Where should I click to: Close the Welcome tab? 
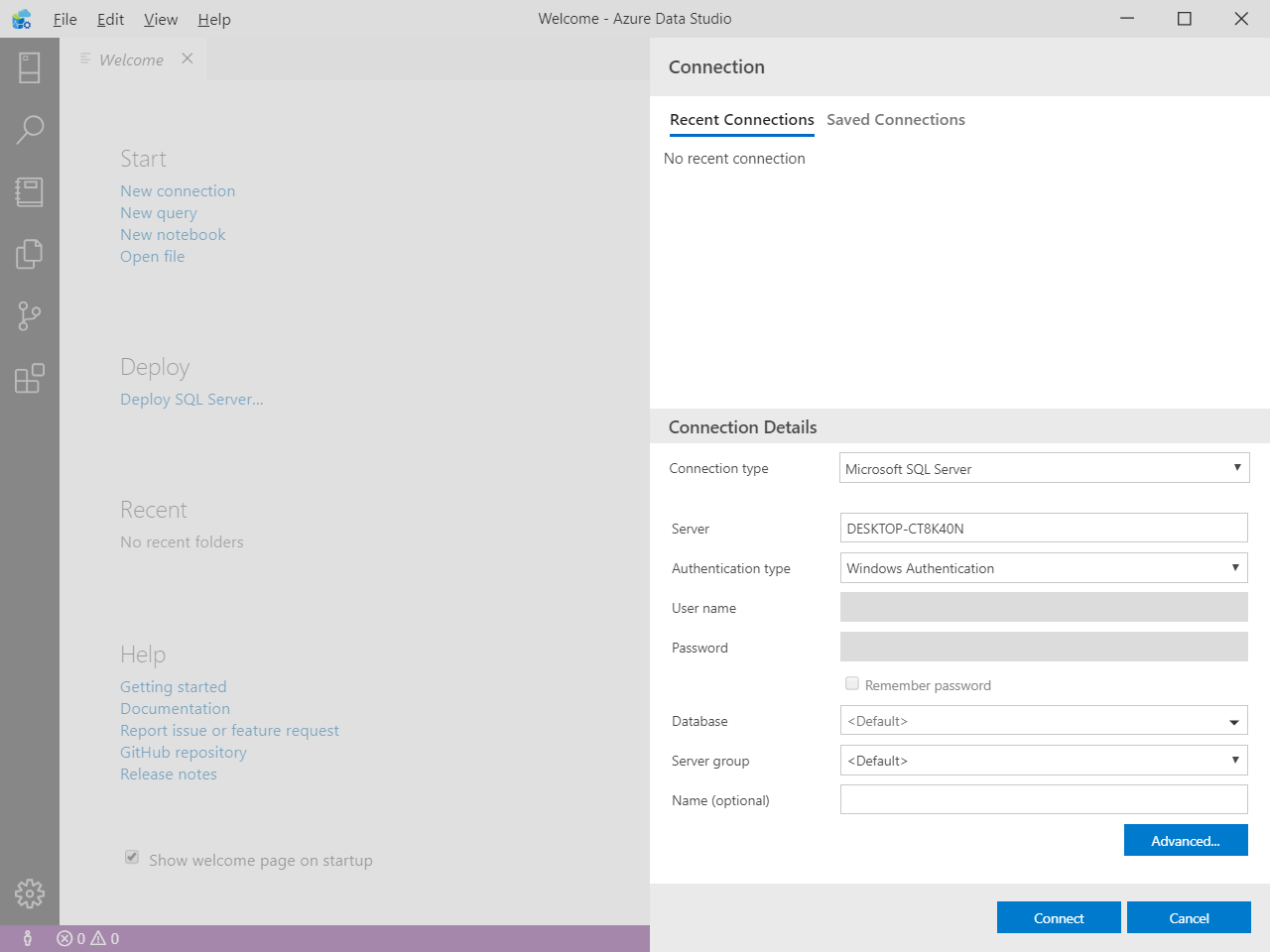point(188,59)
